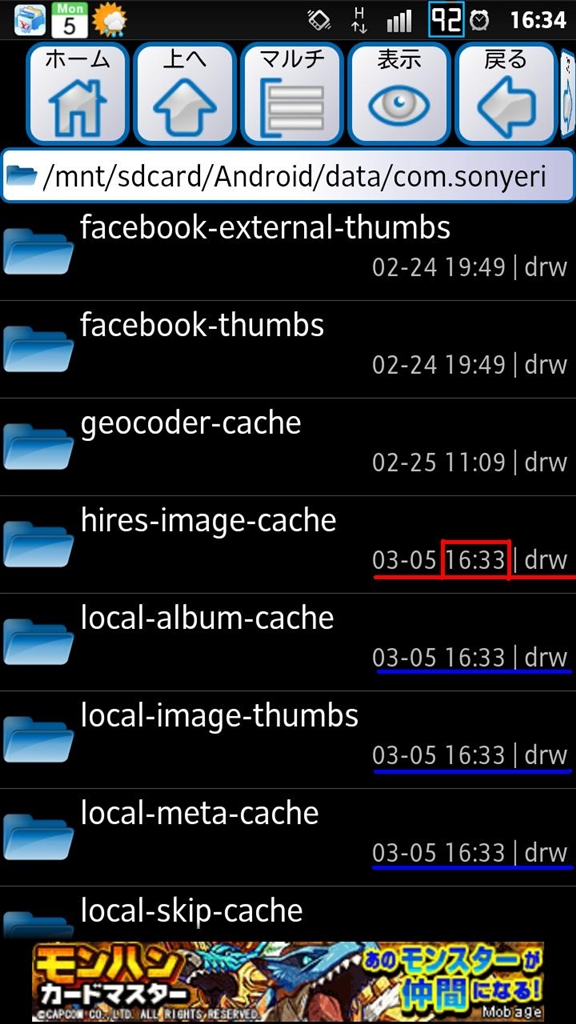This screenshot has width=576, height=1024.
Task: Tap the ホーム (Home) toolbar button
Action: [x=77, y=93]
